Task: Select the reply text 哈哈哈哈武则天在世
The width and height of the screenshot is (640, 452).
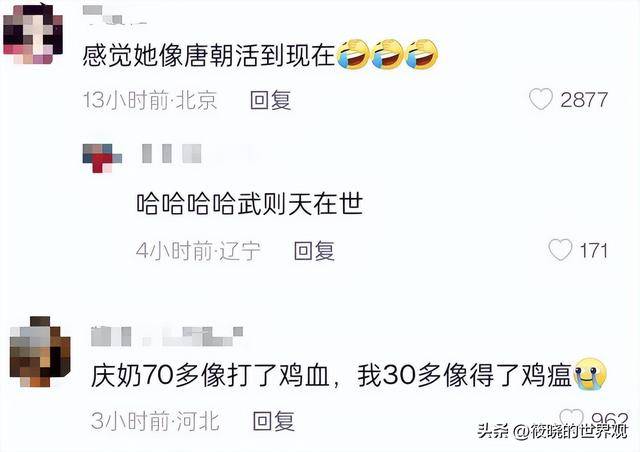Action: (x=250, y=203)
